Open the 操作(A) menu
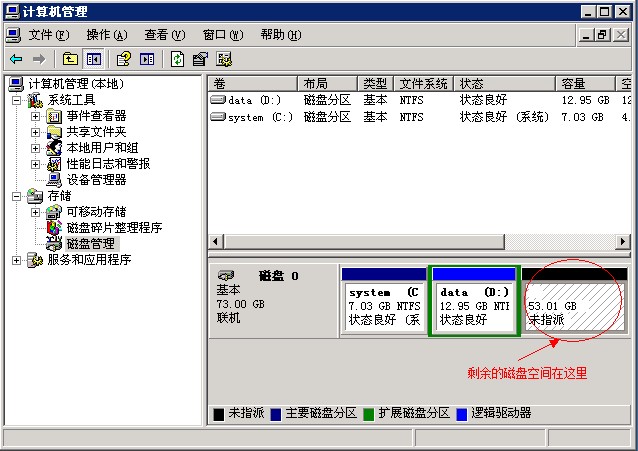638x451 pixels. [106, 34]
